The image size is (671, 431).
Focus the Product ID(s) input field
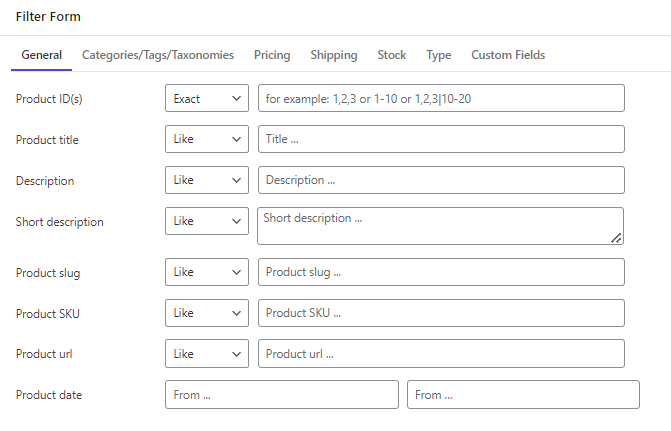point(441,98)
